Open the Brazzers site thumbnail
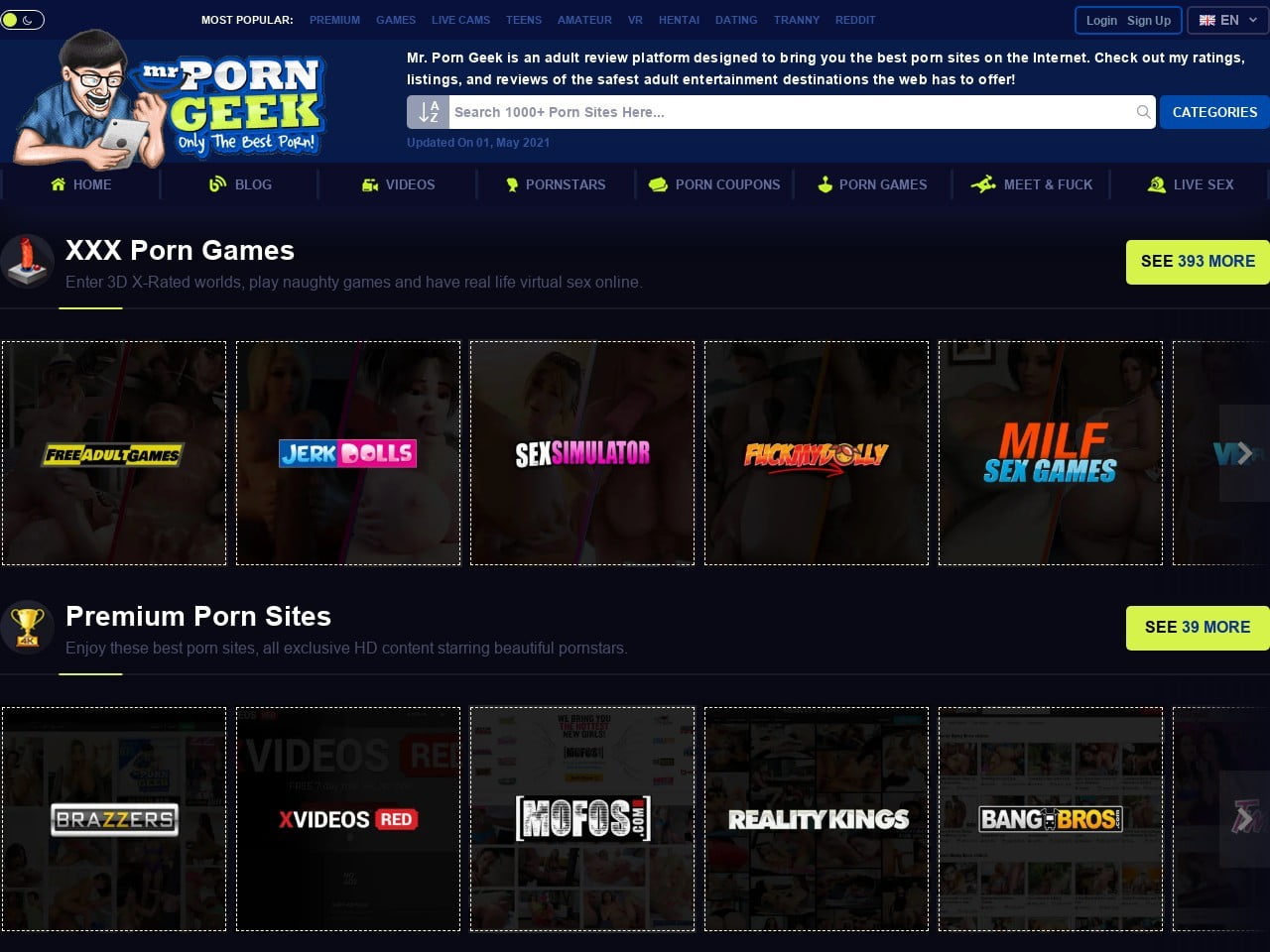The image size is (1270, 952). [x=114, y=819]
